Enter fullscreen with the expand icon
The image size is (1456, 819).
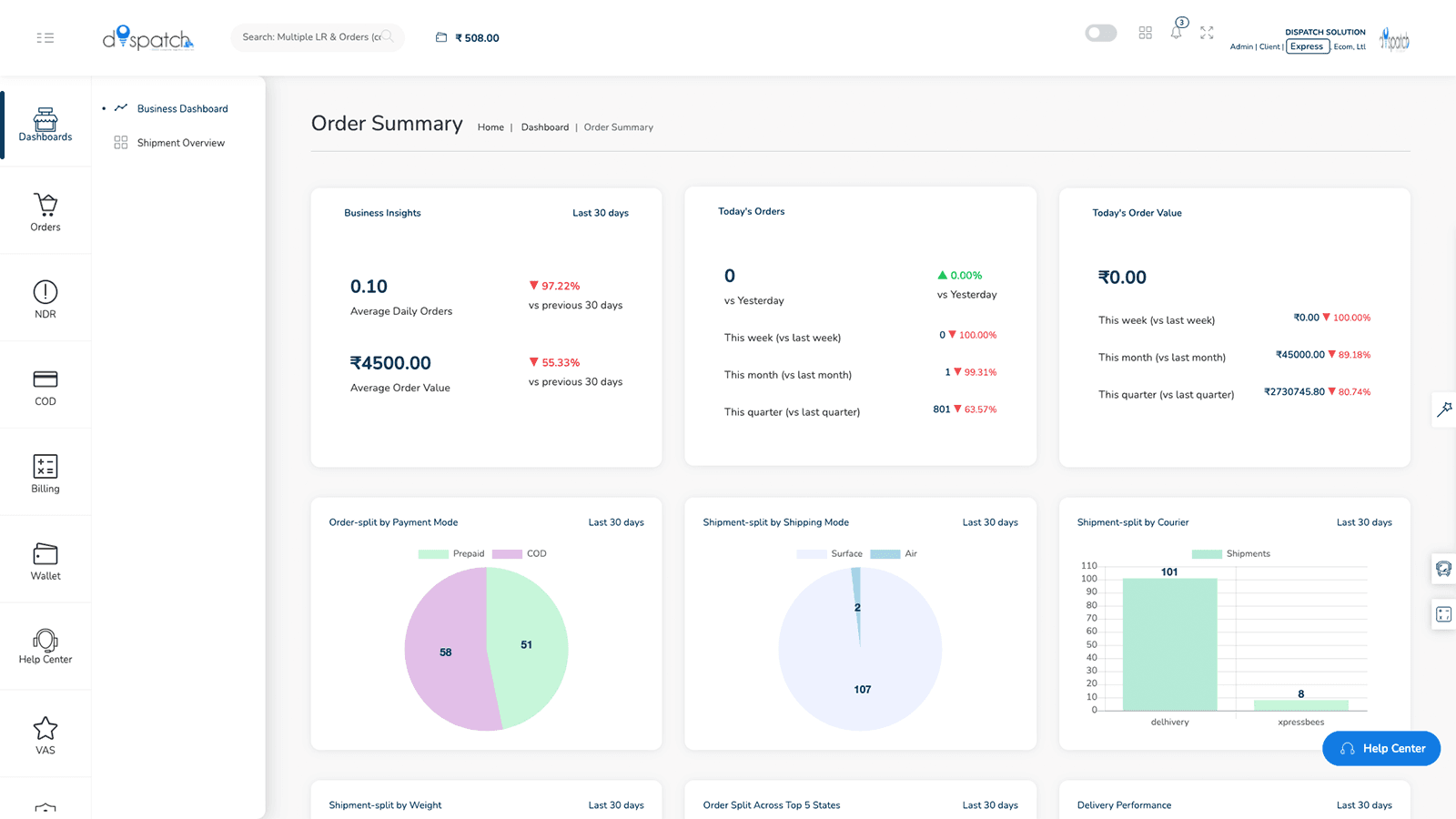tap(1207, 33)
